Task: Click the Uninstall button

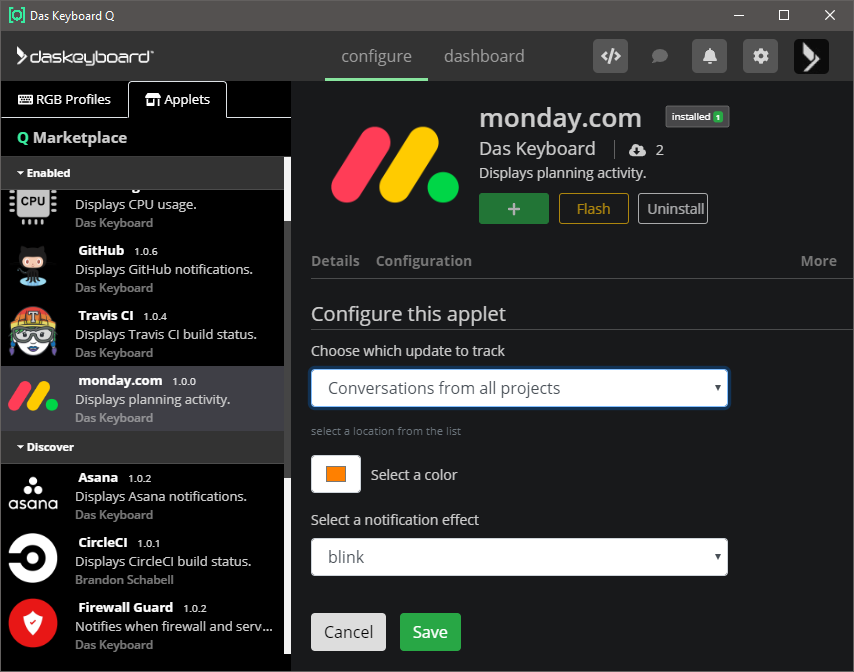Action: (x=673, y=209)
